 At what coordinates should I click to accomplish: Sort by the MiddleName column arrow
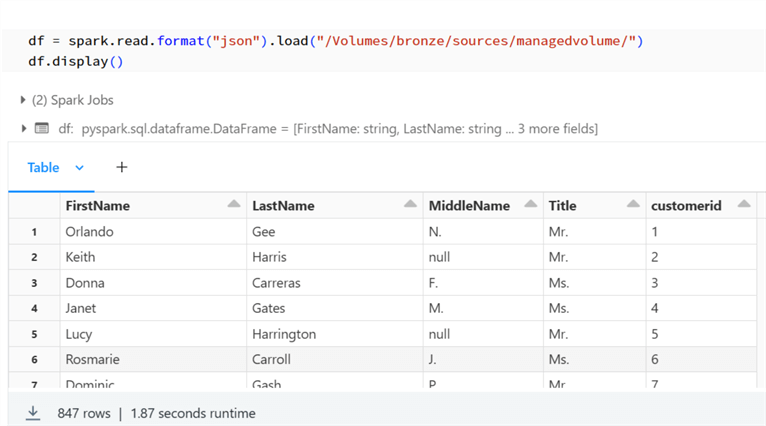tap(531, 204)
